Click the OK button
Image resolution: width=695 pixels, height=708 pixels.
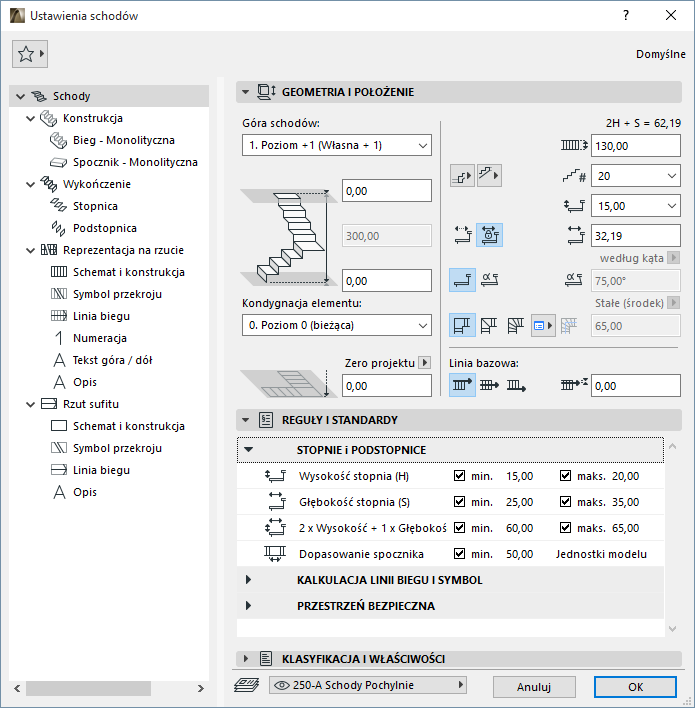tap(635, 687)
